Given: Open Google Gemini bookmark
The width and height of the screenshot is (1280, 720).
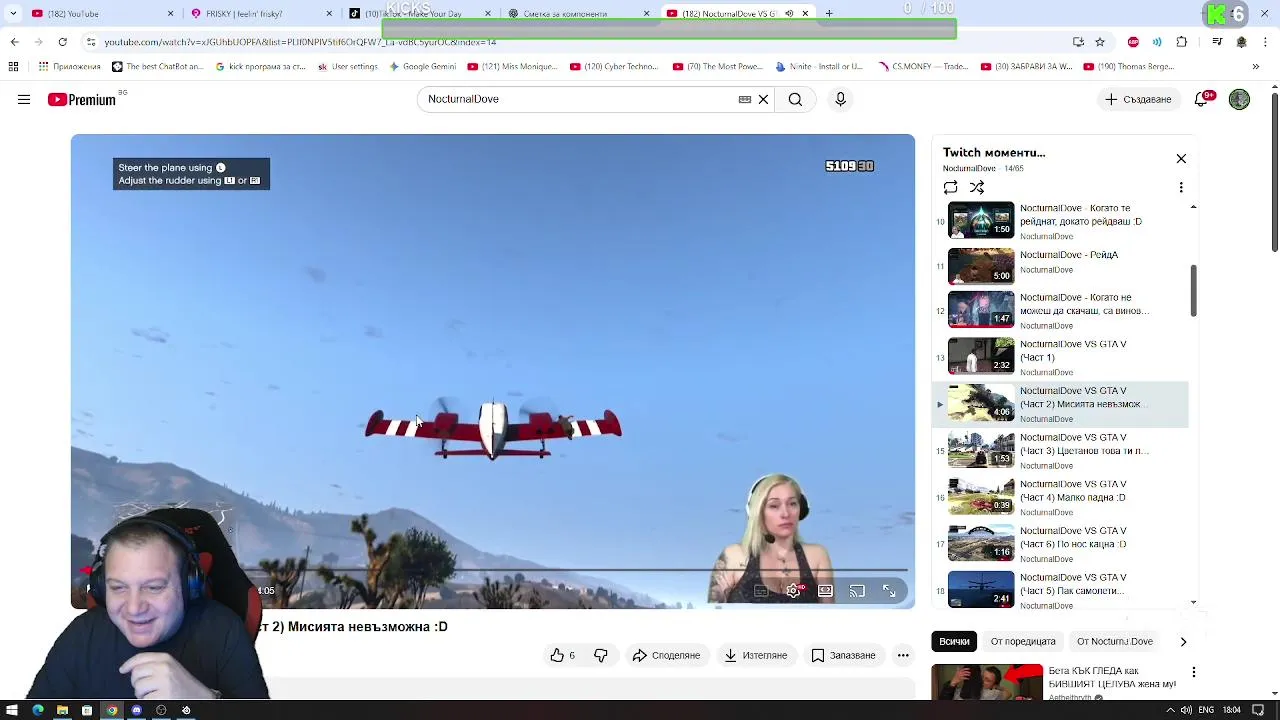Looking at the screenshot, I should click(422, 67).
